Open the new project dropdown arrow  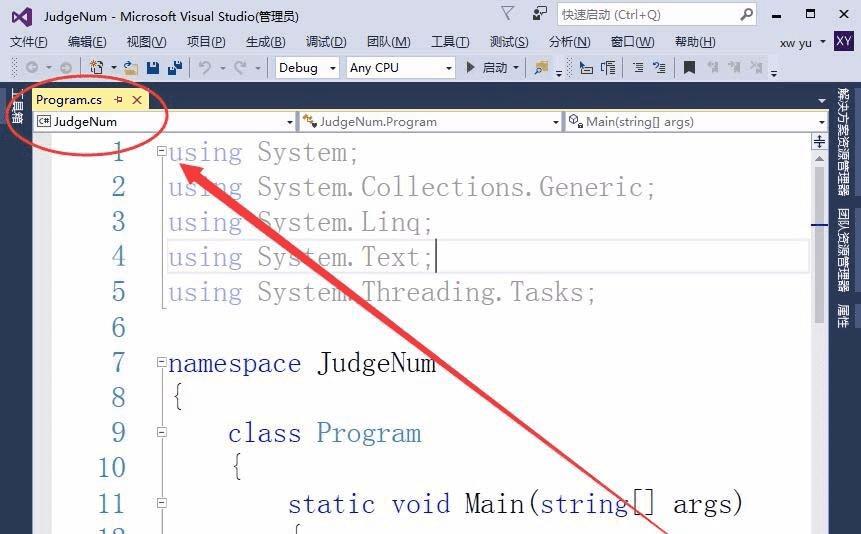tap(114, 68)
